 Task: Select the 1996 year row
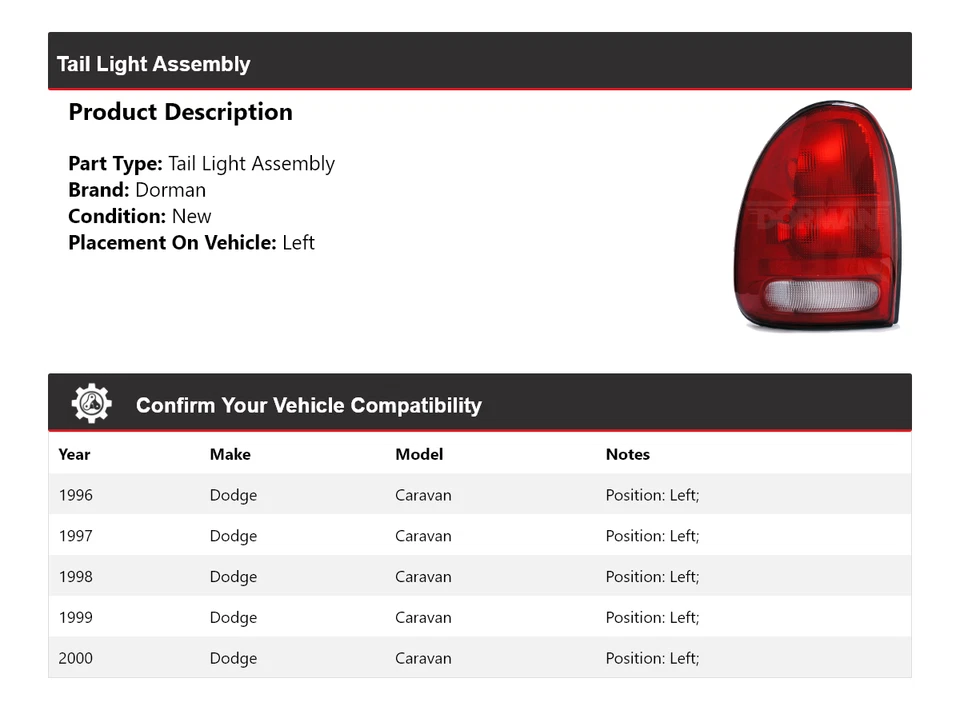76,495
